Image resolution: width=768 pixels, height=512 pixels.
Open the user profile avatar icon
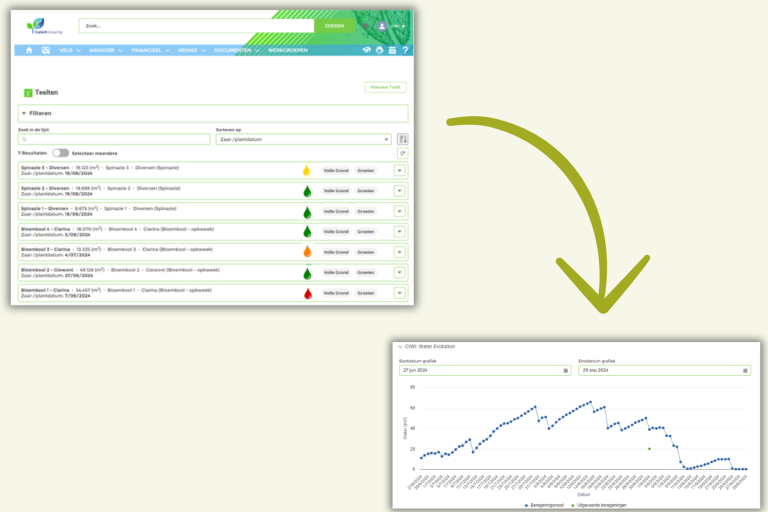pos(382,26)
